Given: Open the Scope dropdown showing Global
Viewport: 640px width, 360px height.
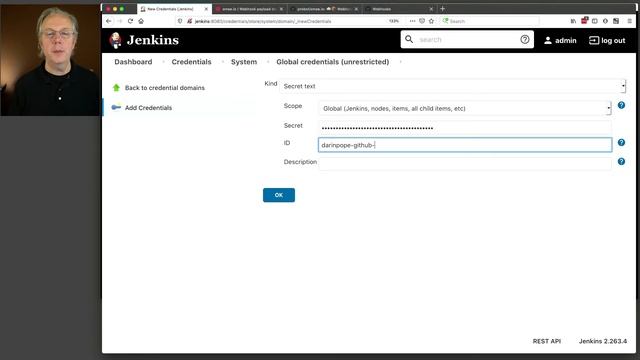Looking at the screenshot, I should pyautogui.click(x=464, y=108).
